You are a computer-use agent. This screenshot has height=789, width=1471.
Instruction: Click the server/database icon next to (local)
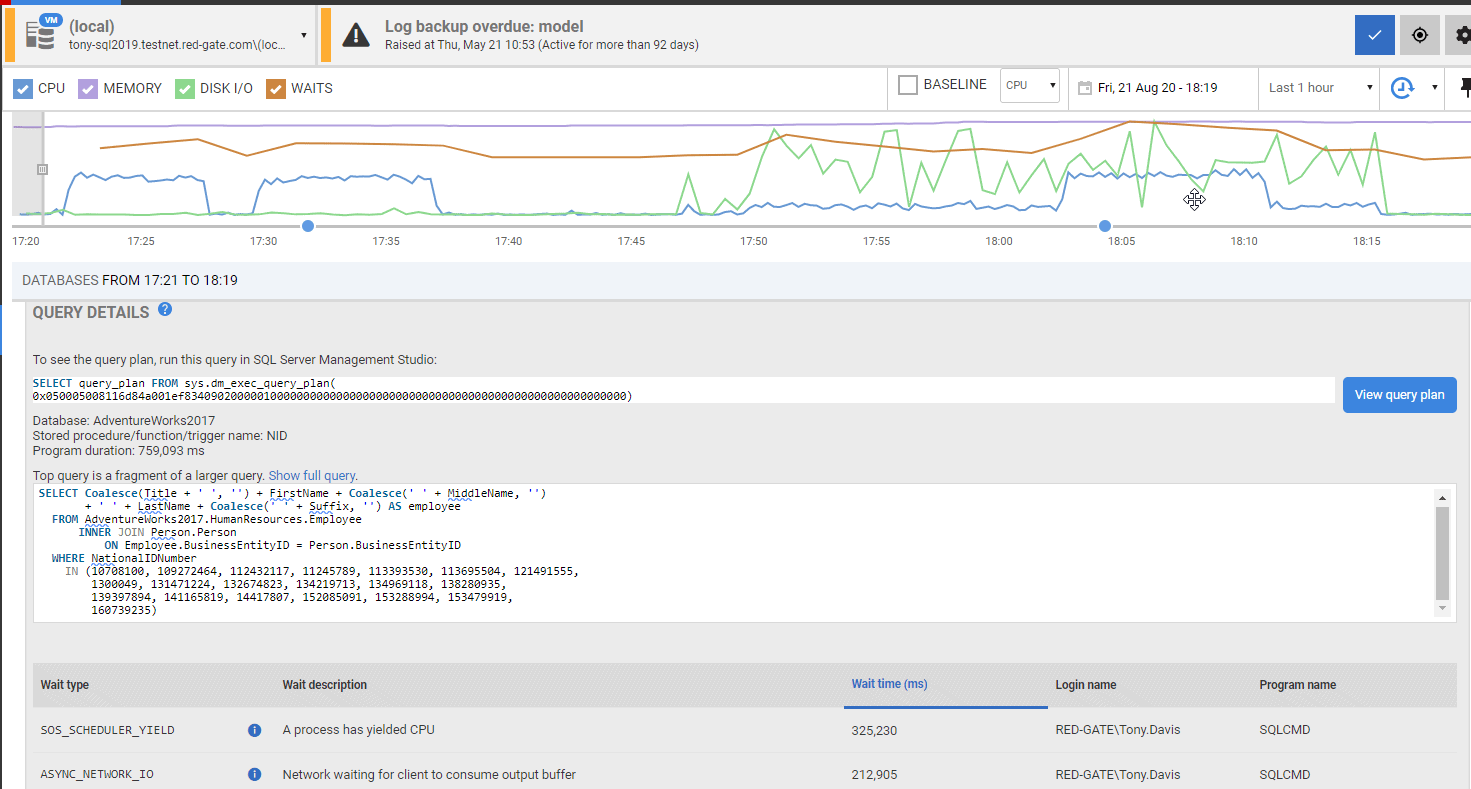[x=40, y=33]
